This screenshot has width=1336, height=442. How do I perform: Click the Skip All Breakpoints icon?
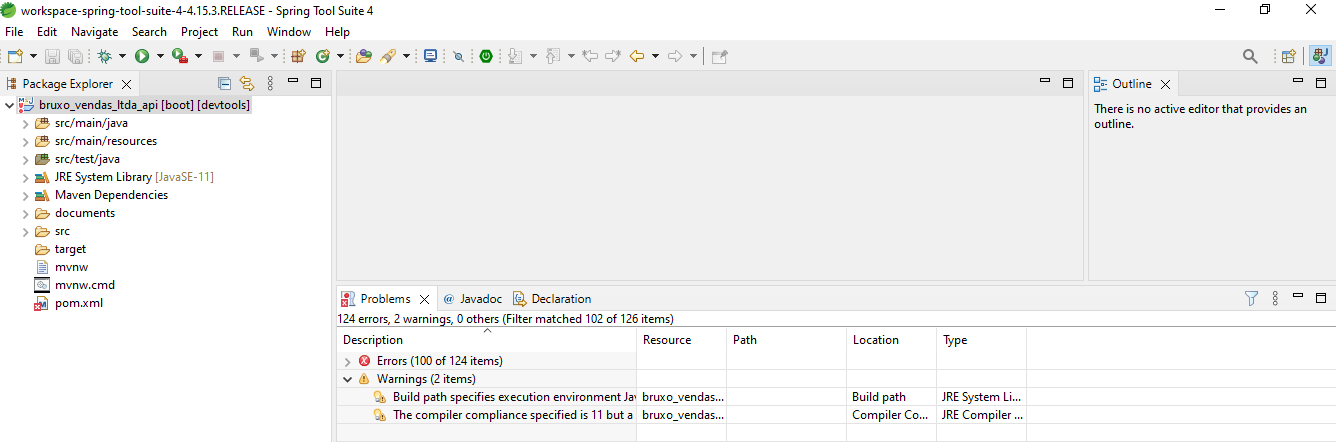click(x=458, y=56)
